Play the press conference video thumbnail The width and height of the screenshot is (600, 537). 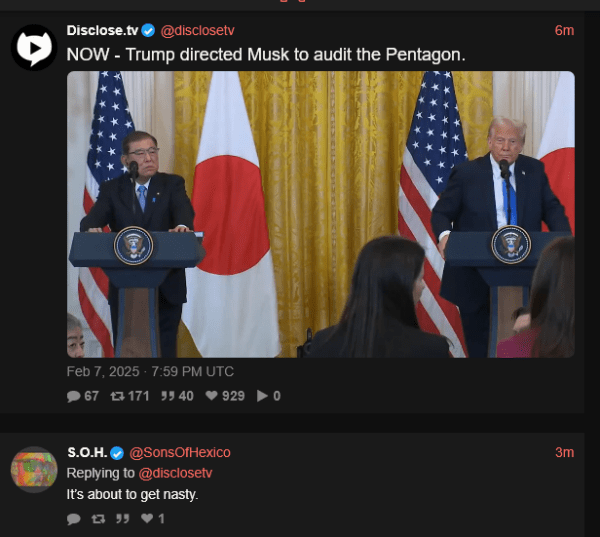[321, 214]
